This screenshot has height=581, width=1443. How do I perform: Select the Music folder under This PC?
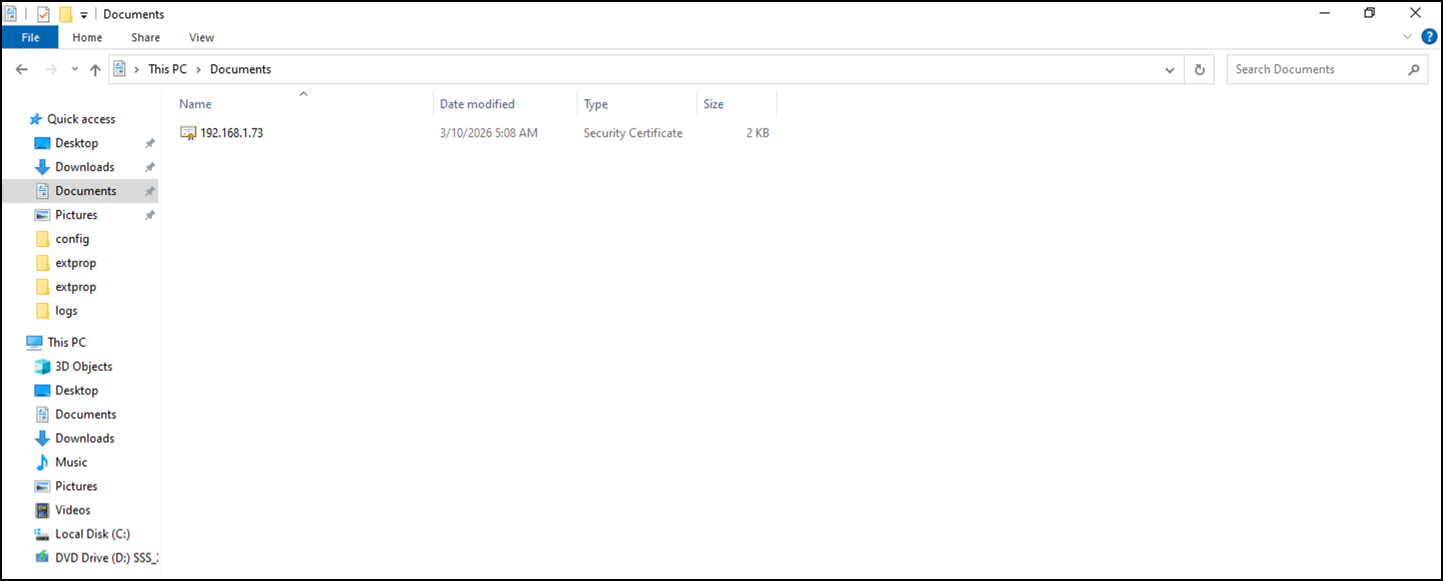(70, 462)
